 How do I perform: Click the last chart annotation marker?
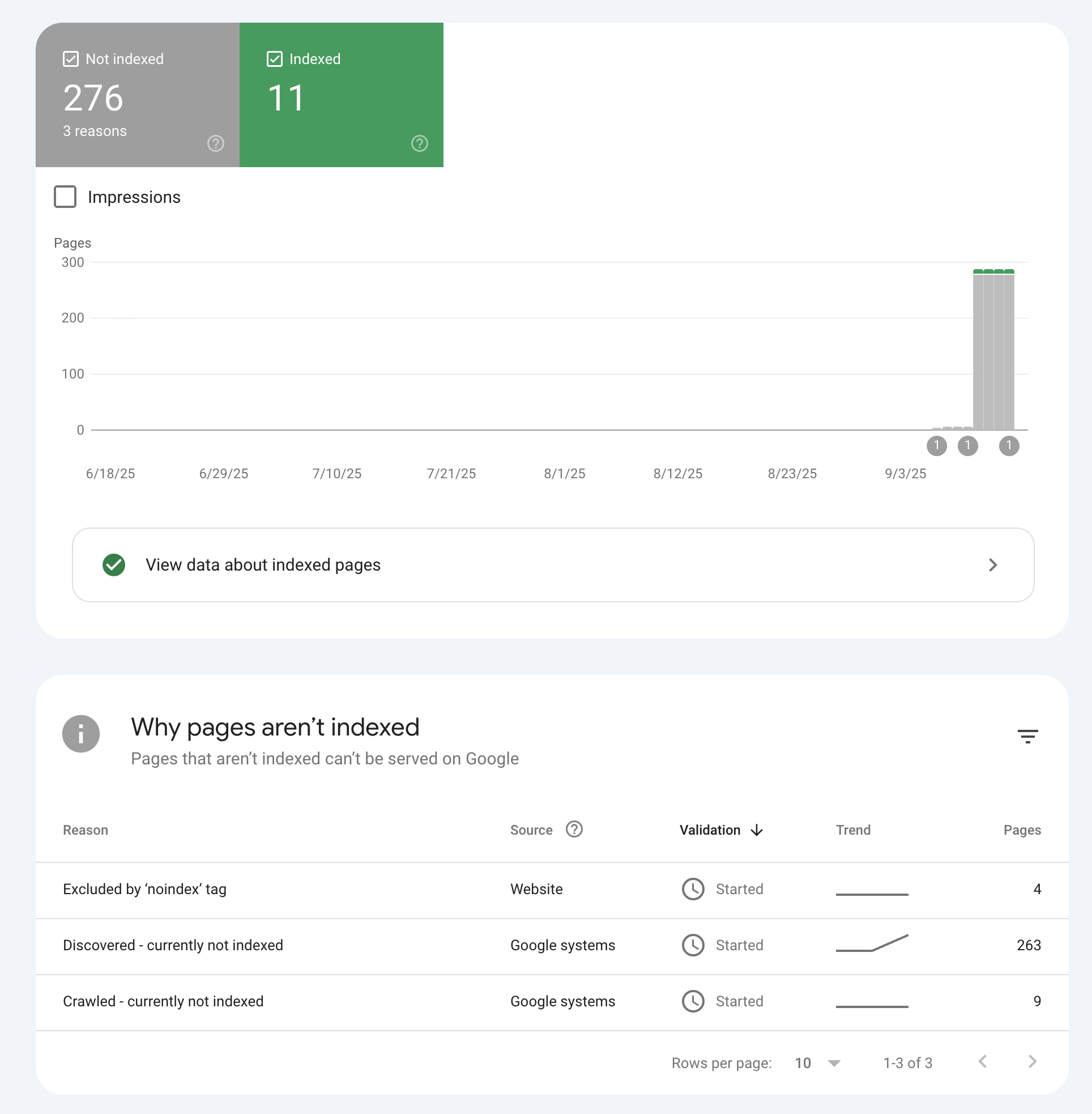click(x=1009, y=446)
